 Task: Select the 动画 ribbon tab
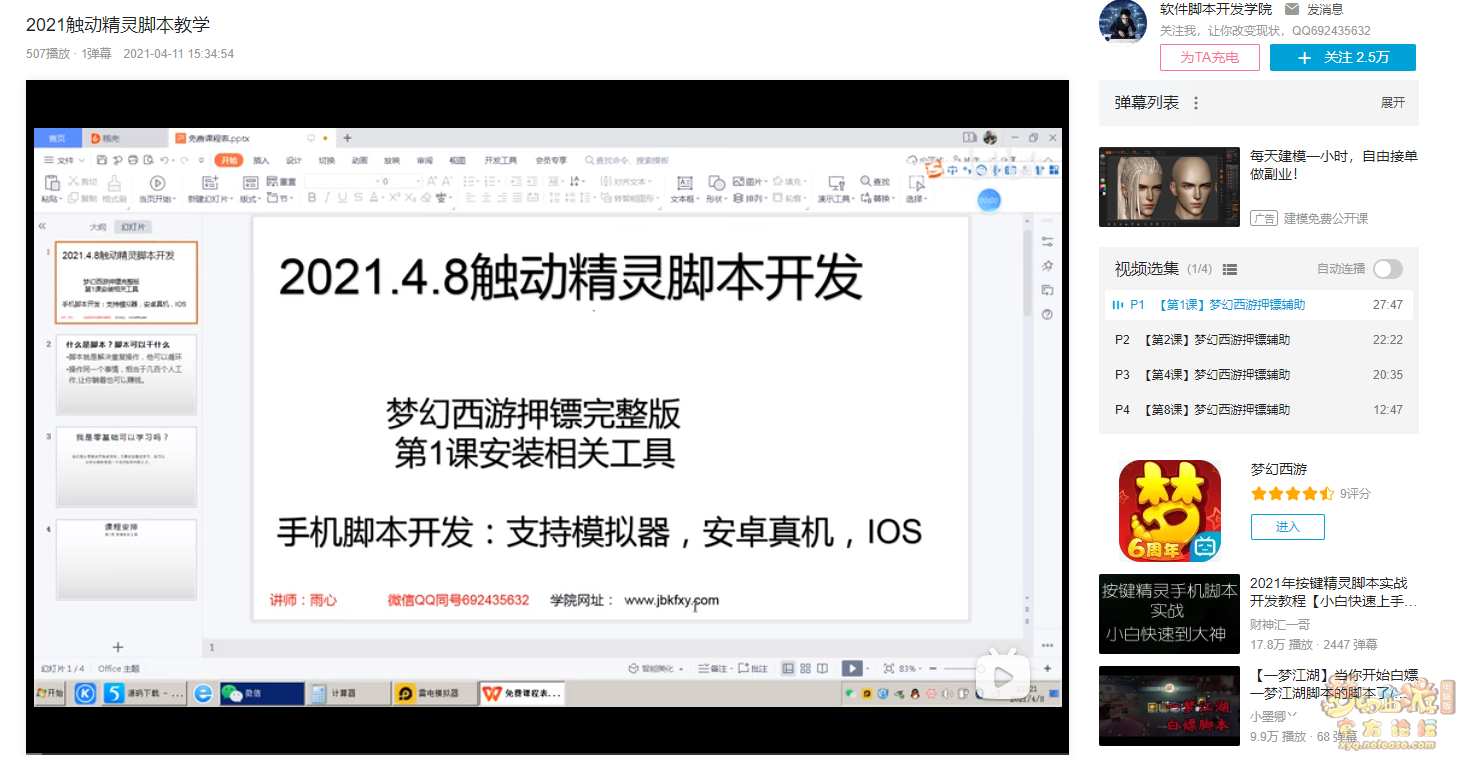359,160
